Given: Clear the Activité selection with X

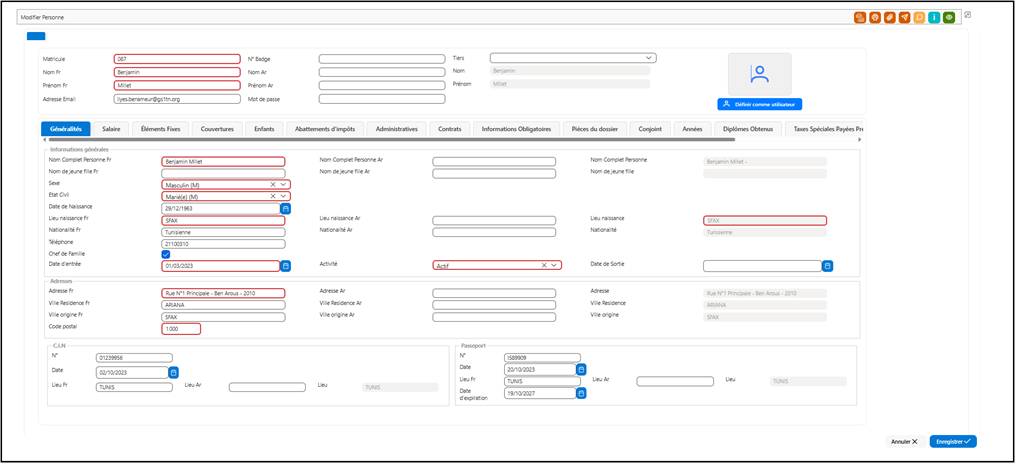Looking at the screenshot, I should tap(544, 265).
